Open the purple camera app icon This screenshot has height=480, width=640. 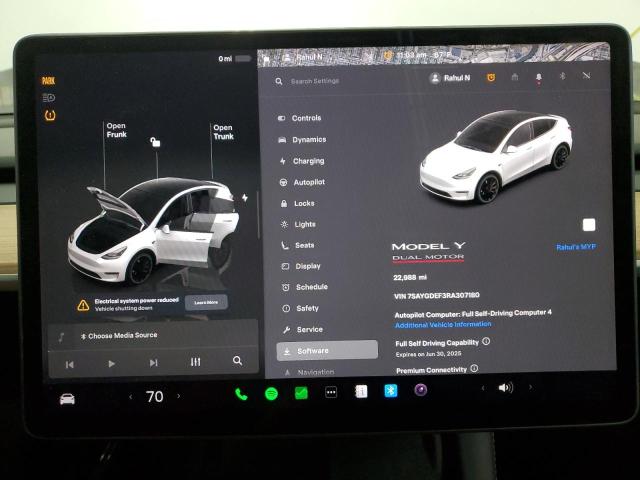[421, 390]
